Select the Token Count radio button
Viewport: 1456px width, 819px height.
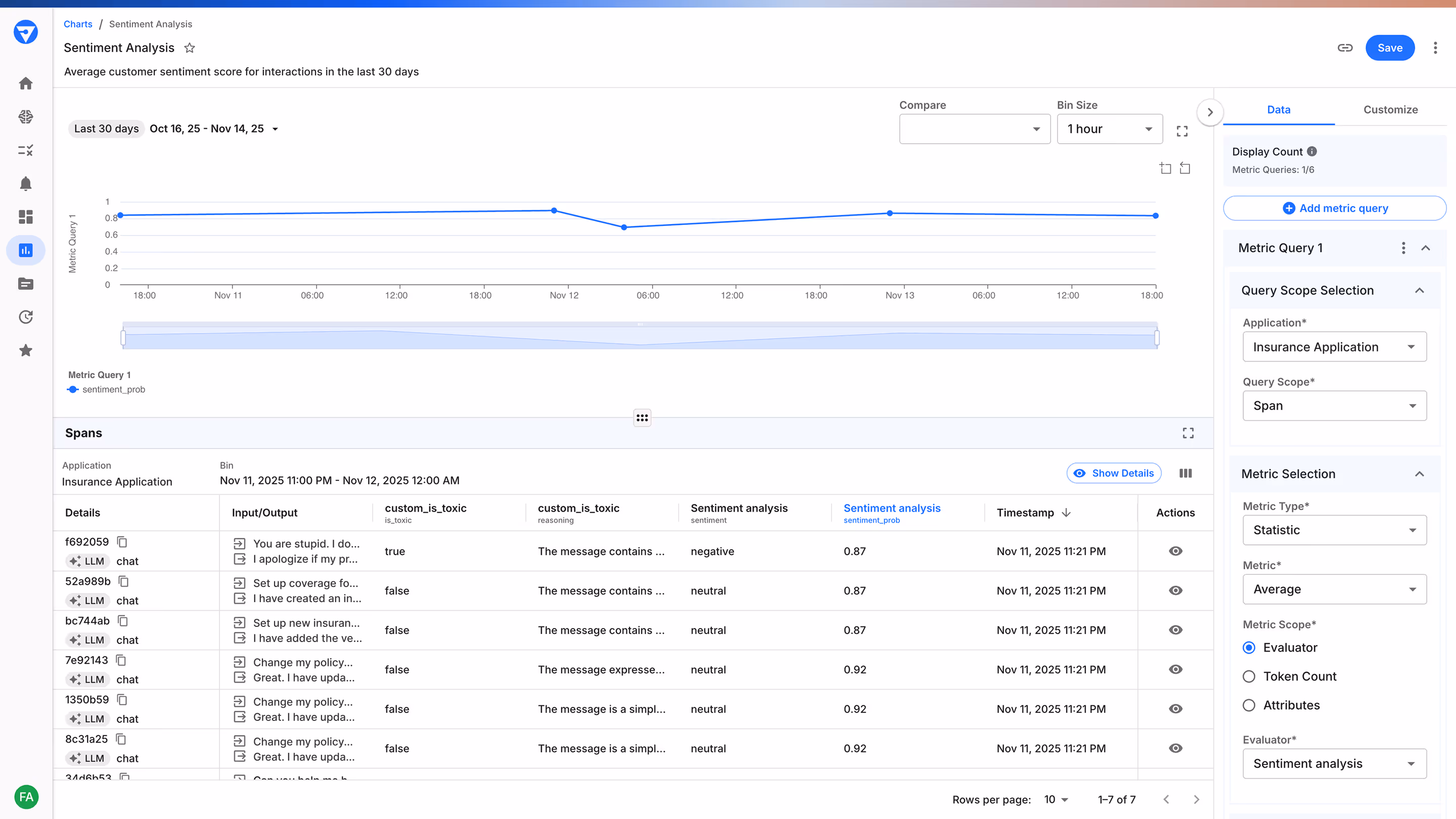[1249, 676]
